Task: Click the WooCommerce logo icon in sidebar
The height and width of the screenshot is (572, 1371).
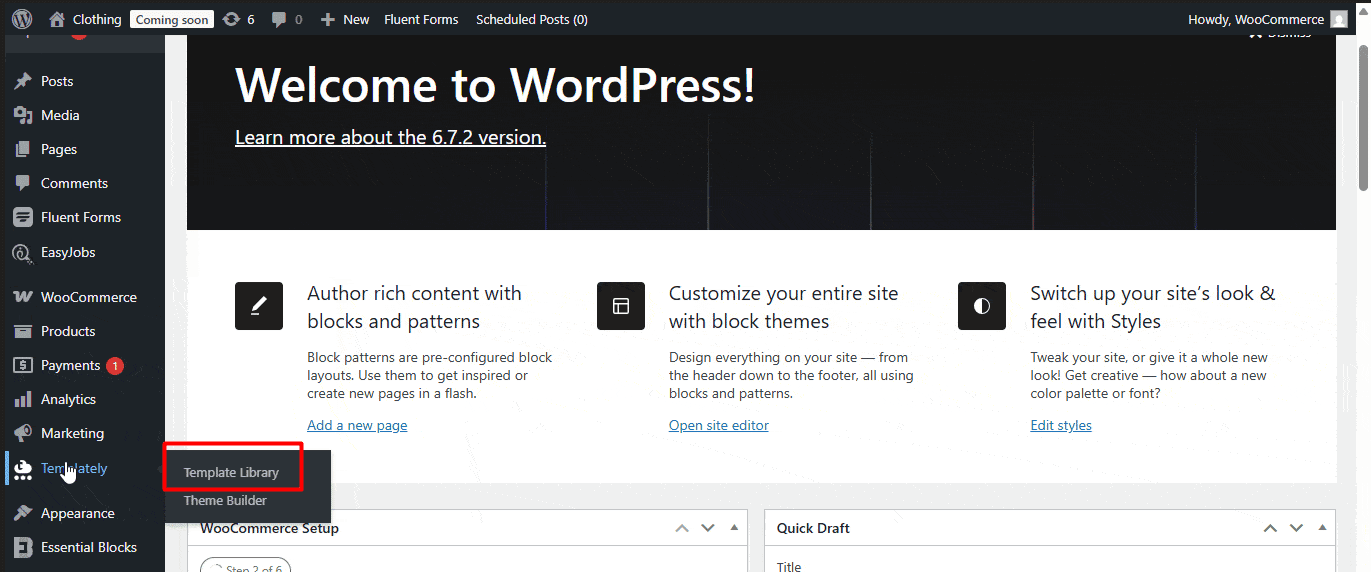Action: tap(23, 297)
